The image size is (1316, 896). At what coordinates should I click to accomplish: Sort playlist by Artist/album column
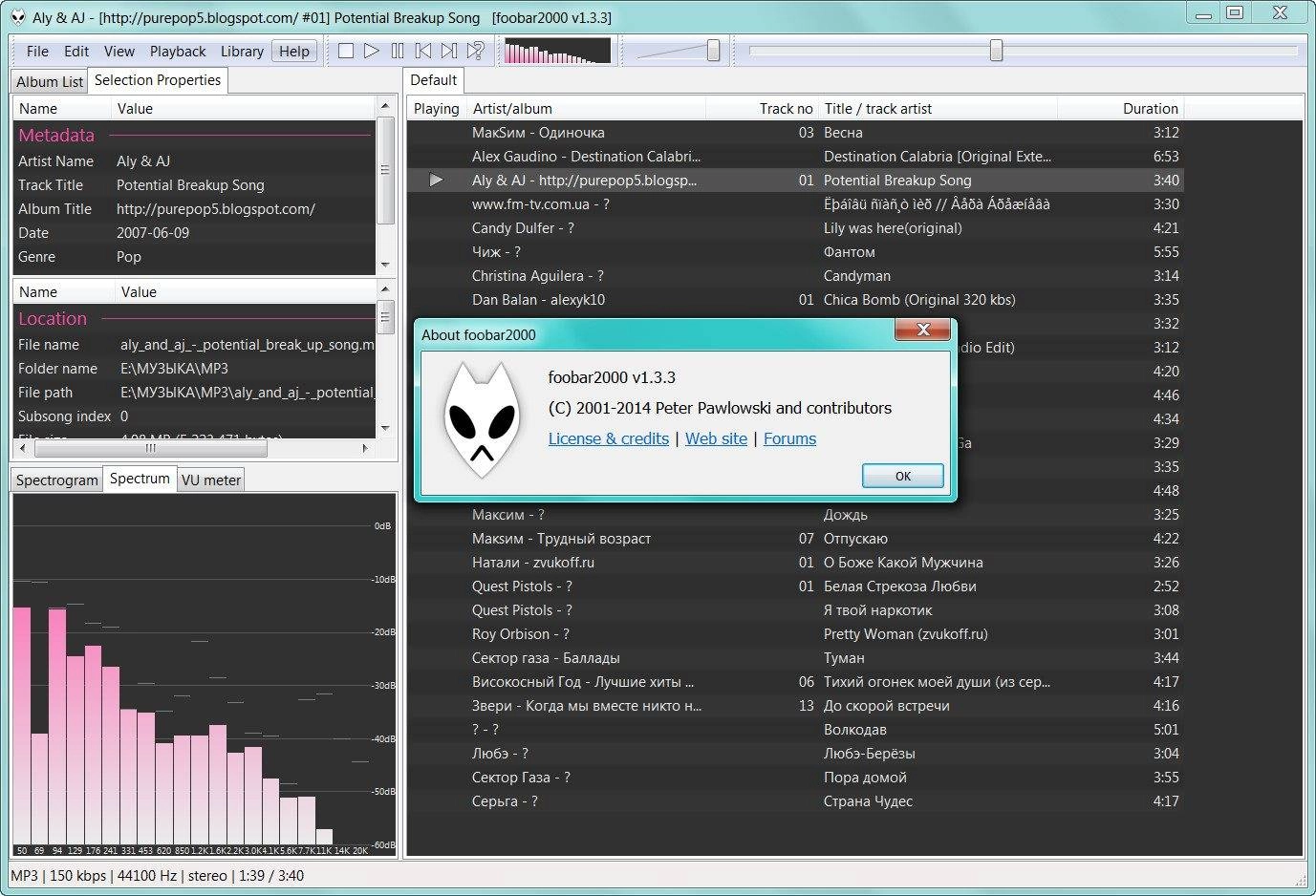coord(586,109)
